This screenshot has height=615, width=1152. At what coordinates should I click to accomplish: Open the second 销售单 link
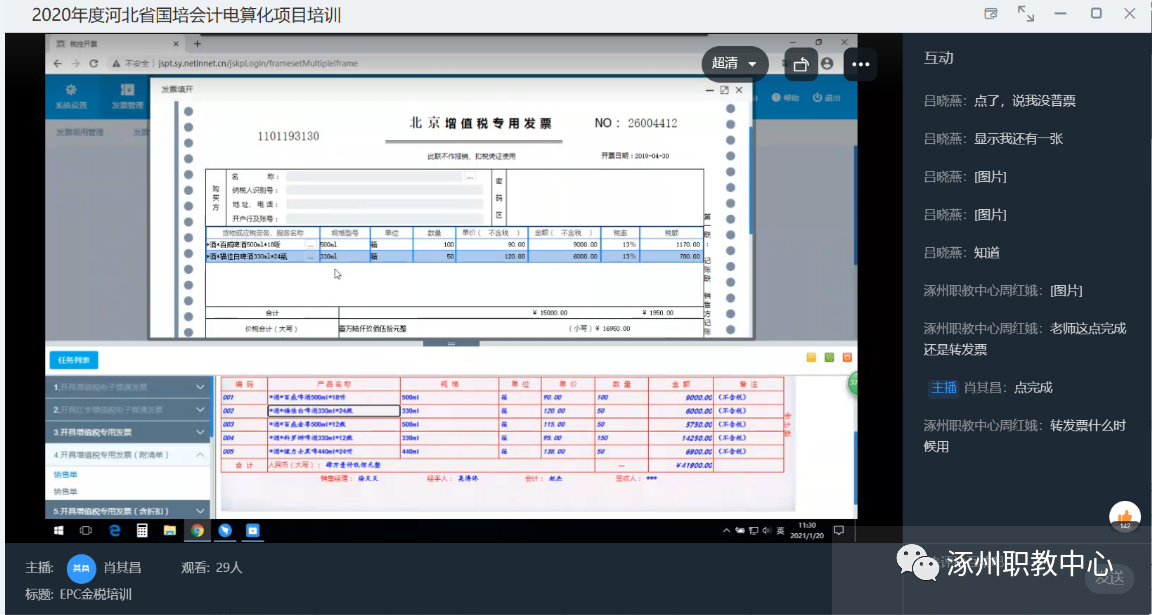65,492
